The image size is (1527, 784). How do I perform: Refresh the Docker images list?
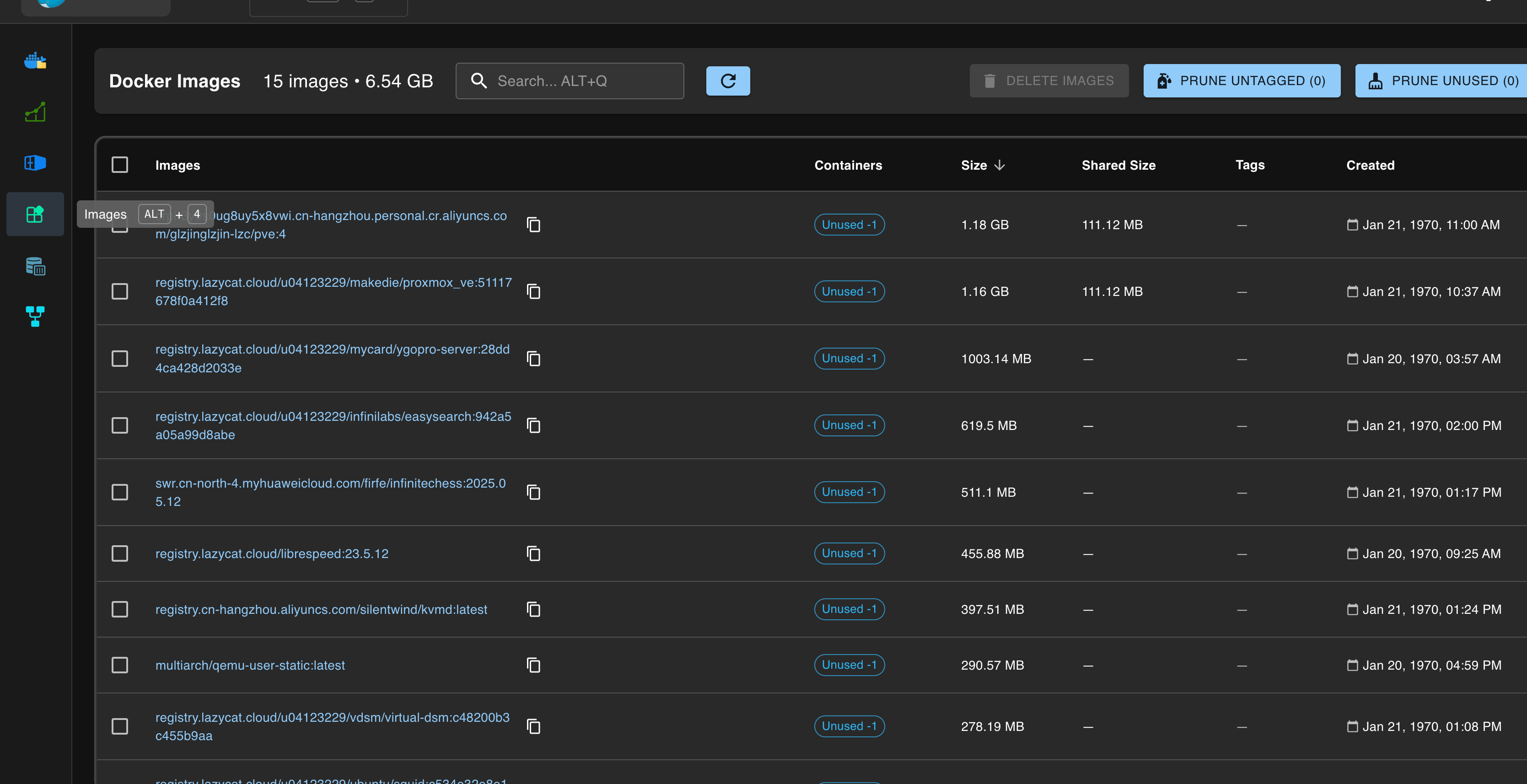[x=728, y=81]
